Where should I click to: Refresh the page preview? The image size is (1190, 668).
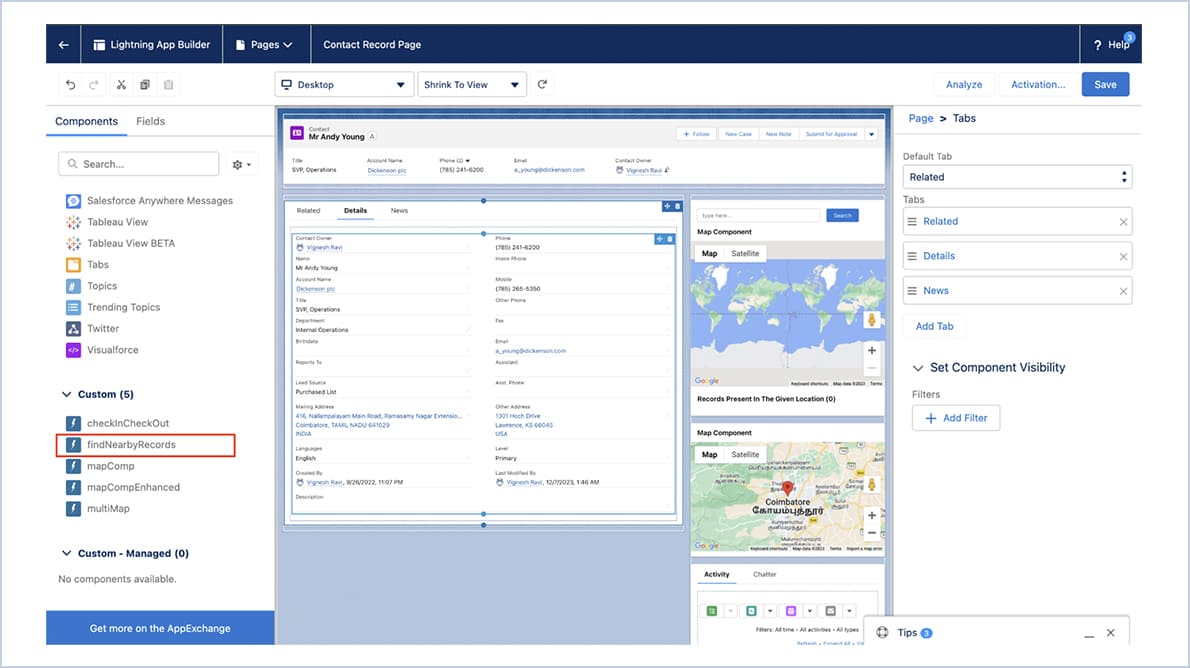point(542,84)
